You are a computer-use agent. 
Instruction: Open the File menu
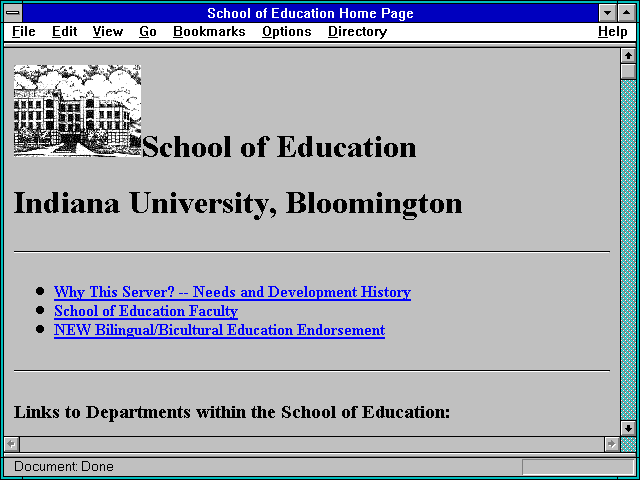23,31
